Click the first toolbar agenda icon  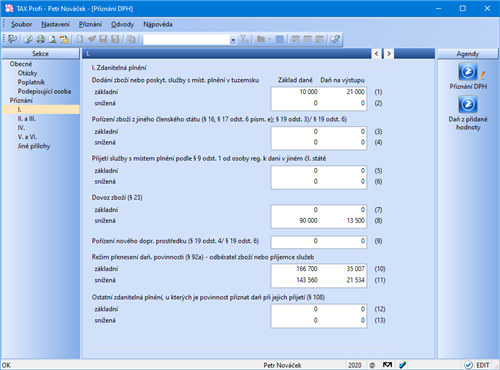[x=12, y=39]
